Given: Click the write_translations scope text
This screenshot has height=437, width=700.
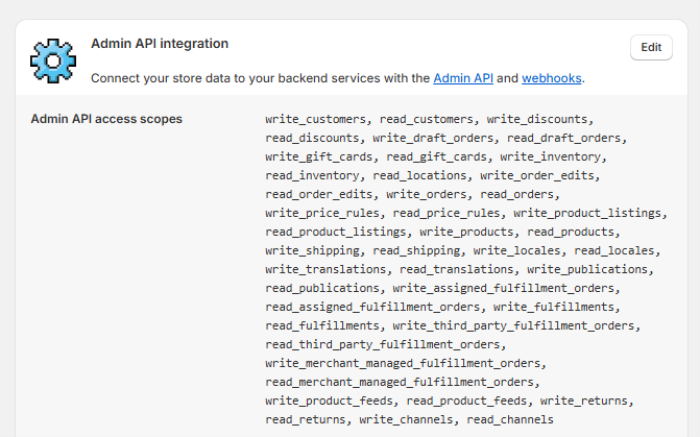Looking at the screenshot, I should (x=327, y=269).
